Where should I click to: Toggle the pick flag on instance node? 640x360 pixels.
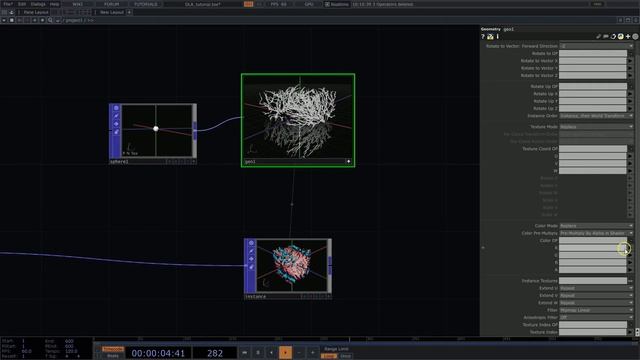pyautogui.click(x=251, y=267)
